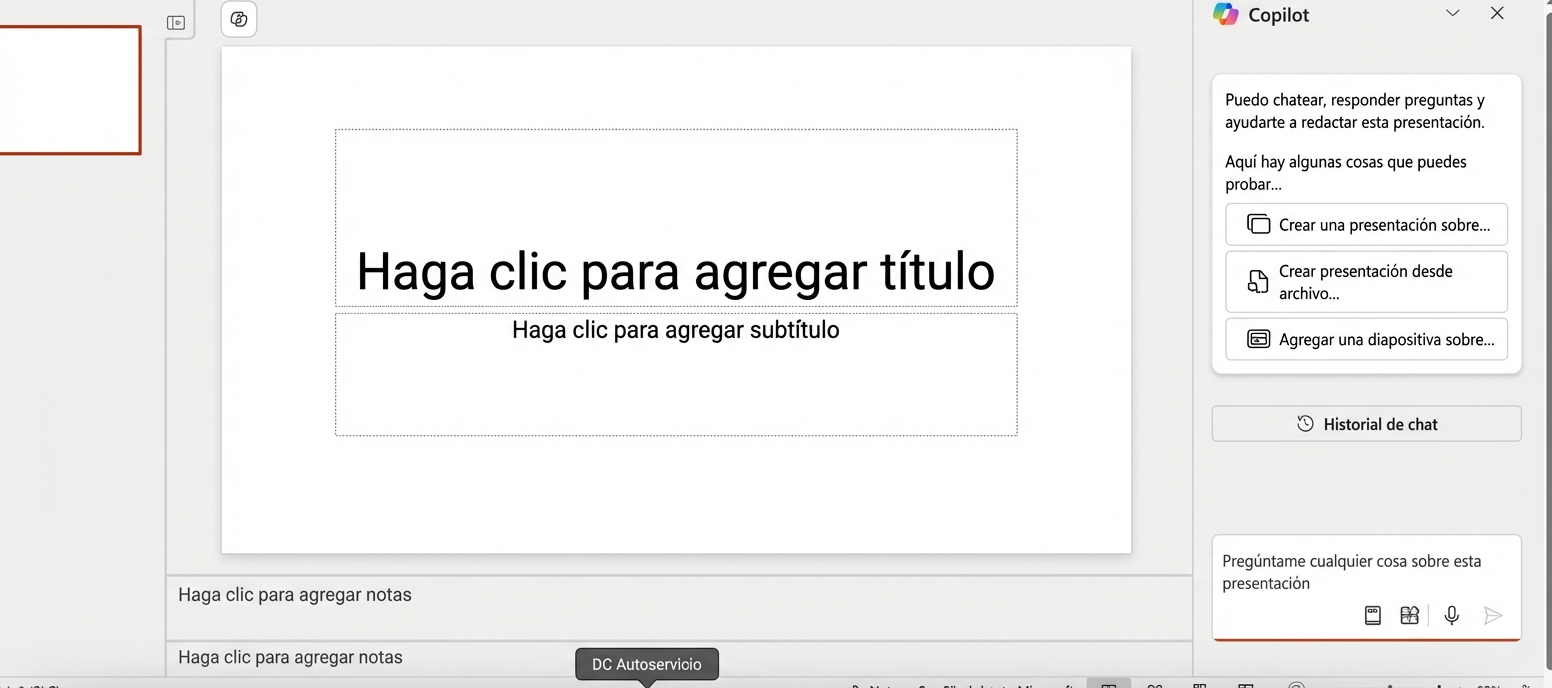Screen dimensions: 1552x688
Task: Open the presentation context icon in Copilot input
Action: tap(1372, 615)
